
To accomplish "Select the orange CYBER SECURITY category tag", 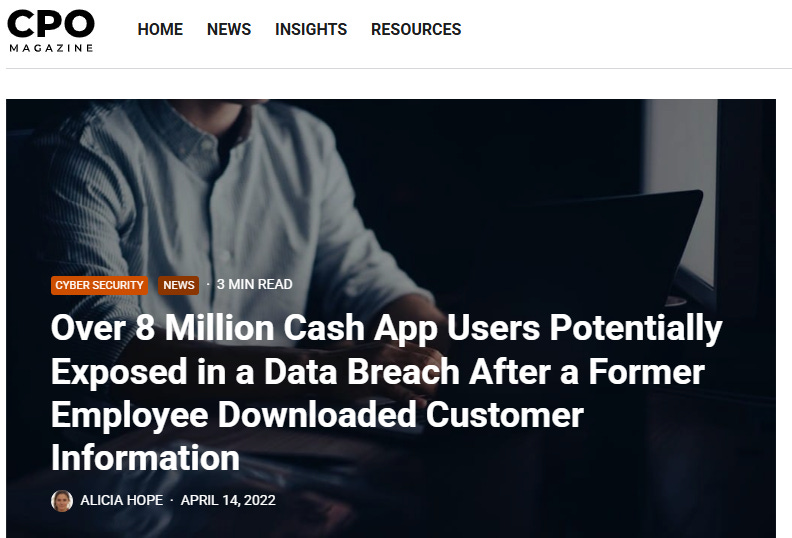I will click(x=100, y=285).
